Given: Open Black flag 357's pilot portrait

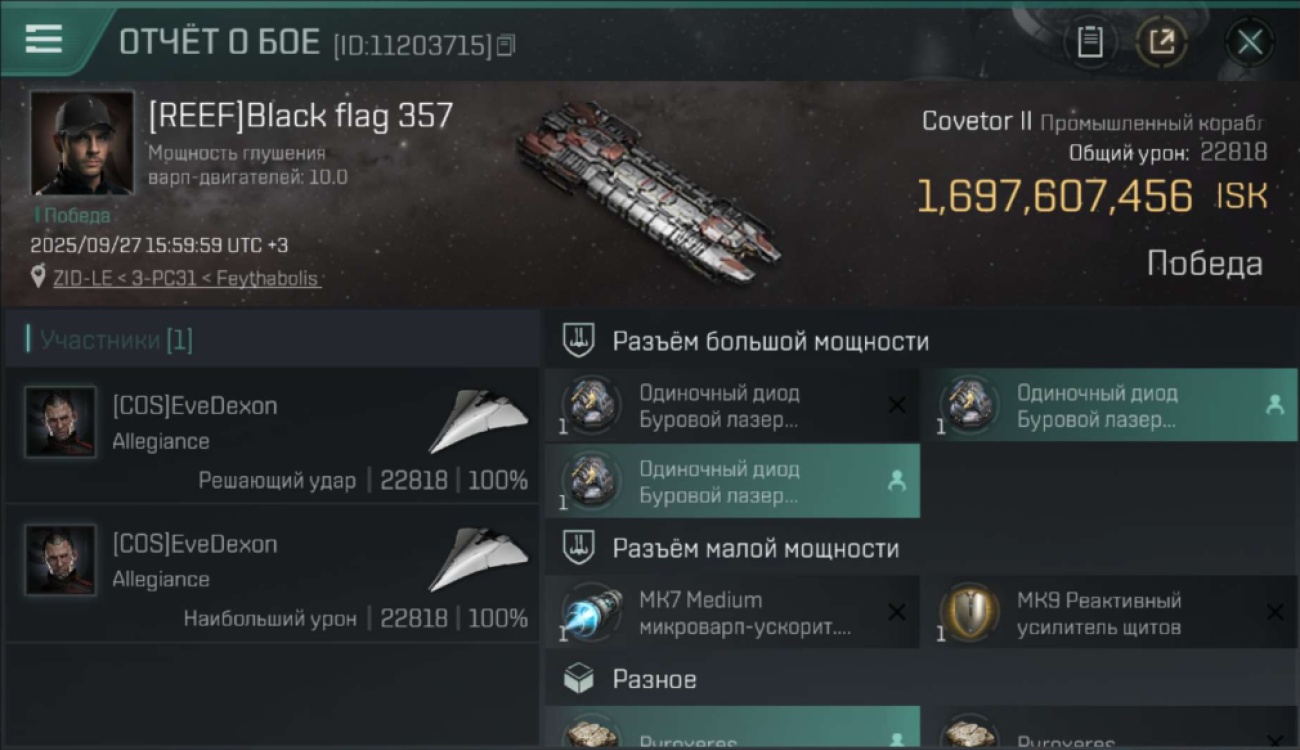Looking at the screenshot, I should click(x=82, y=143).
